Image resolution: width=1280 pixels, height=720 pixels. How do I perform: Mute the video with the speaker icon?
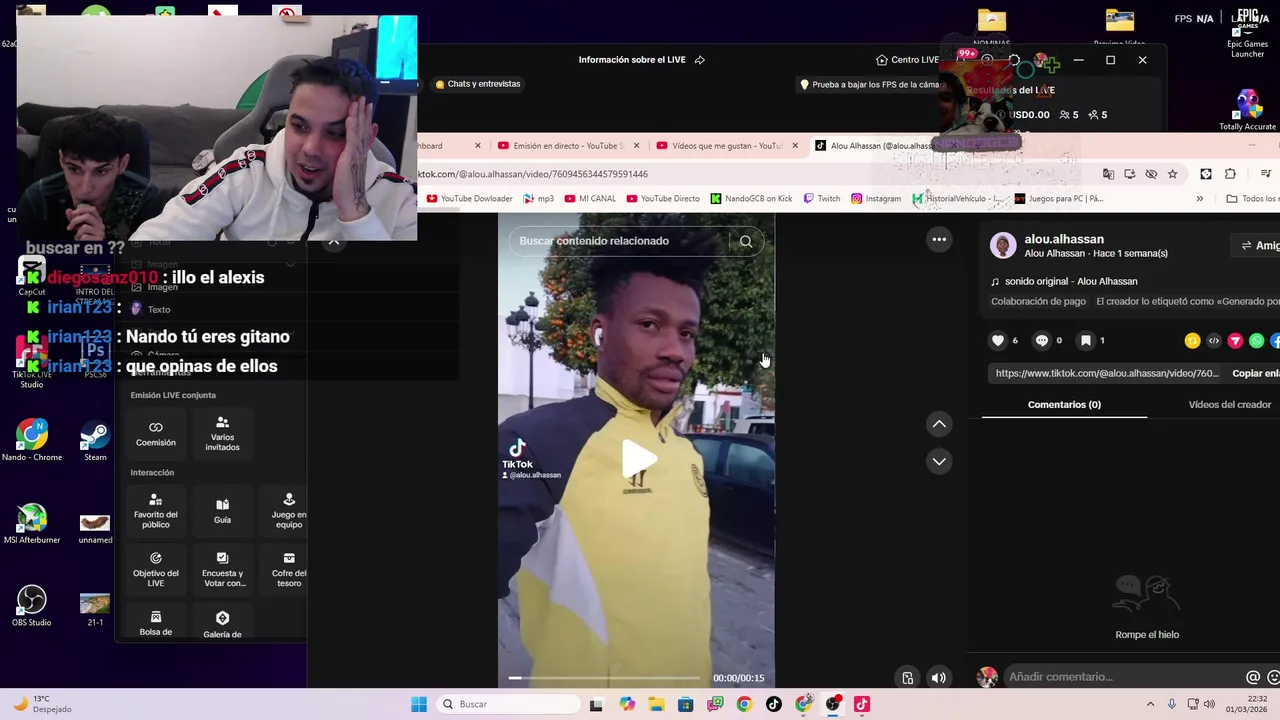pos(938,678)
